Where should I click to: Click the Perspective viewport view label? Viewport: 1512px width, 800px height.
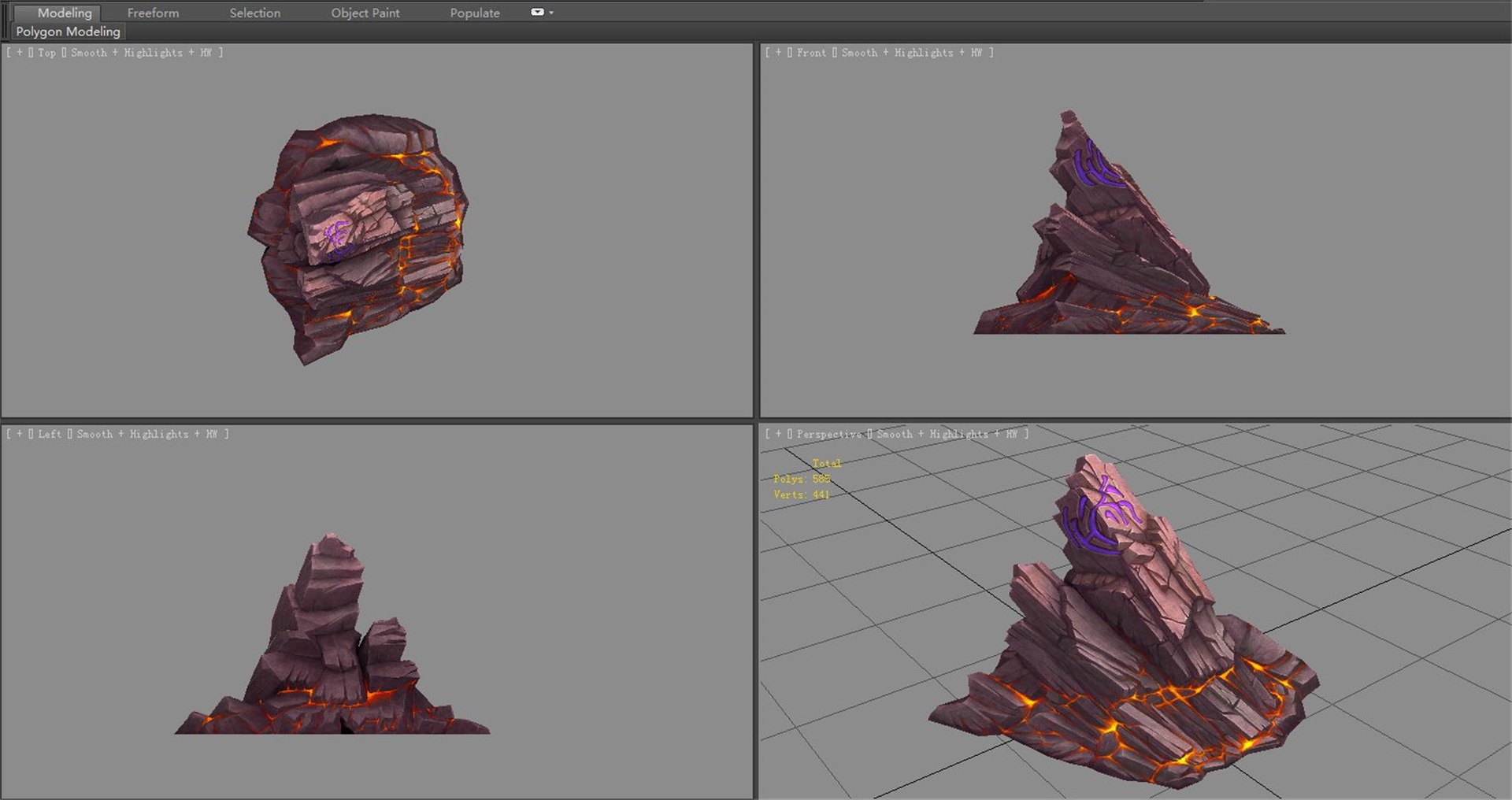tap(829, 434)
